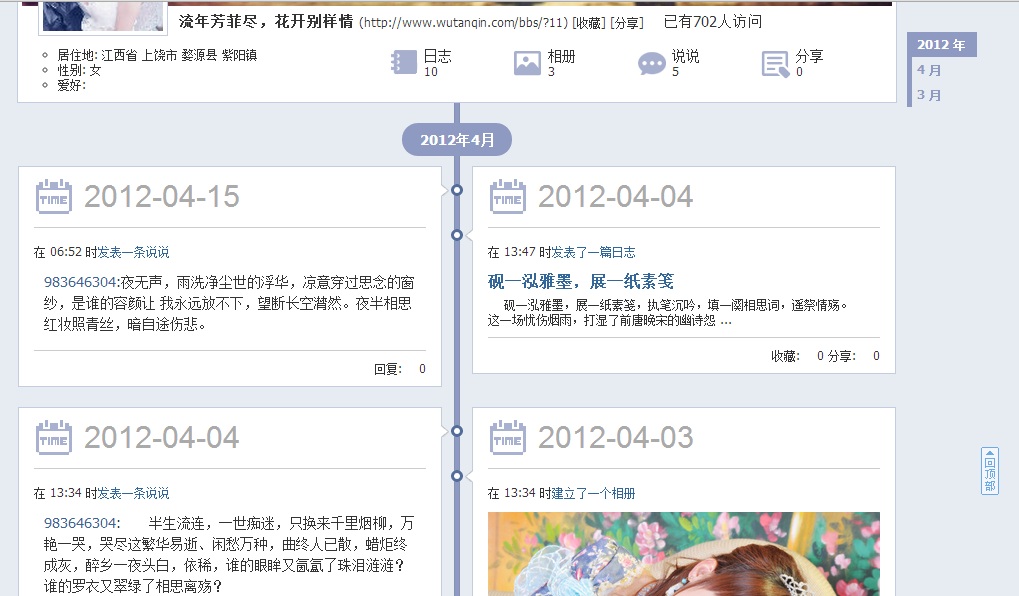Click the calendar icon on the 2012-04-04 diary card
The image size is (1019, 596).
(x=507, y=197)
